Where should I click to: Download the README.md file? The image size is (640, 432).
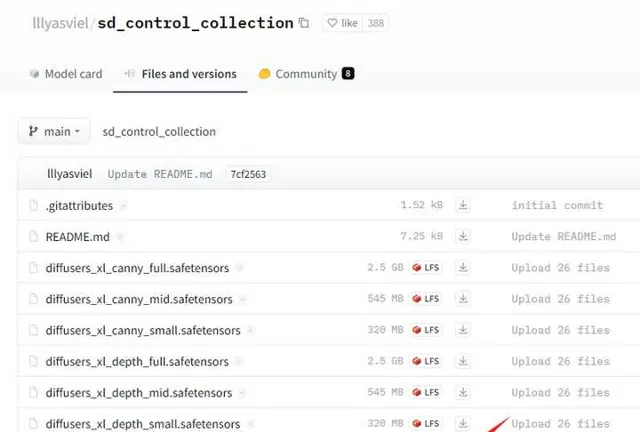[463, 236]
